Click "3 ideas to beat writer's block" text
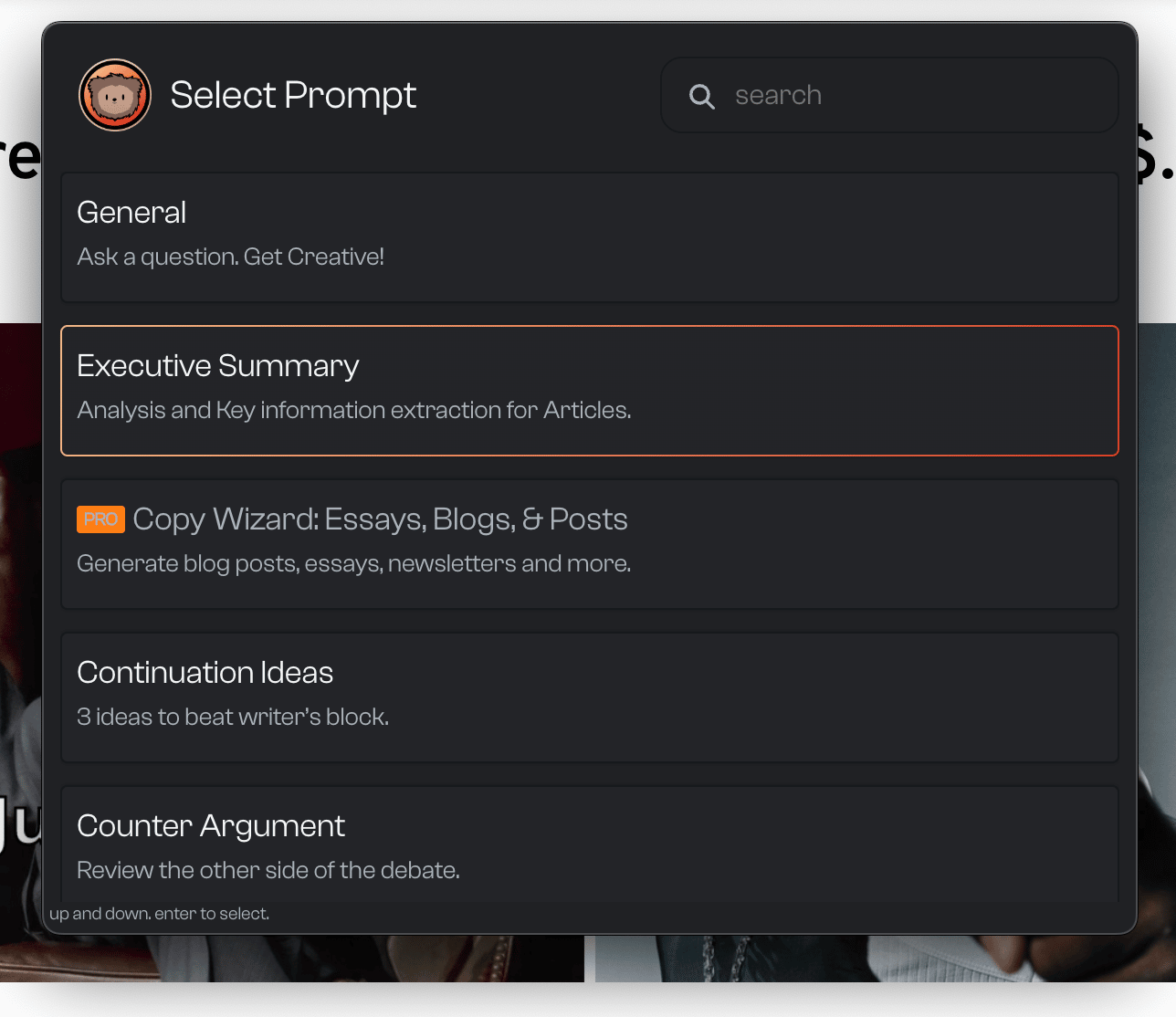 (233, 717)
